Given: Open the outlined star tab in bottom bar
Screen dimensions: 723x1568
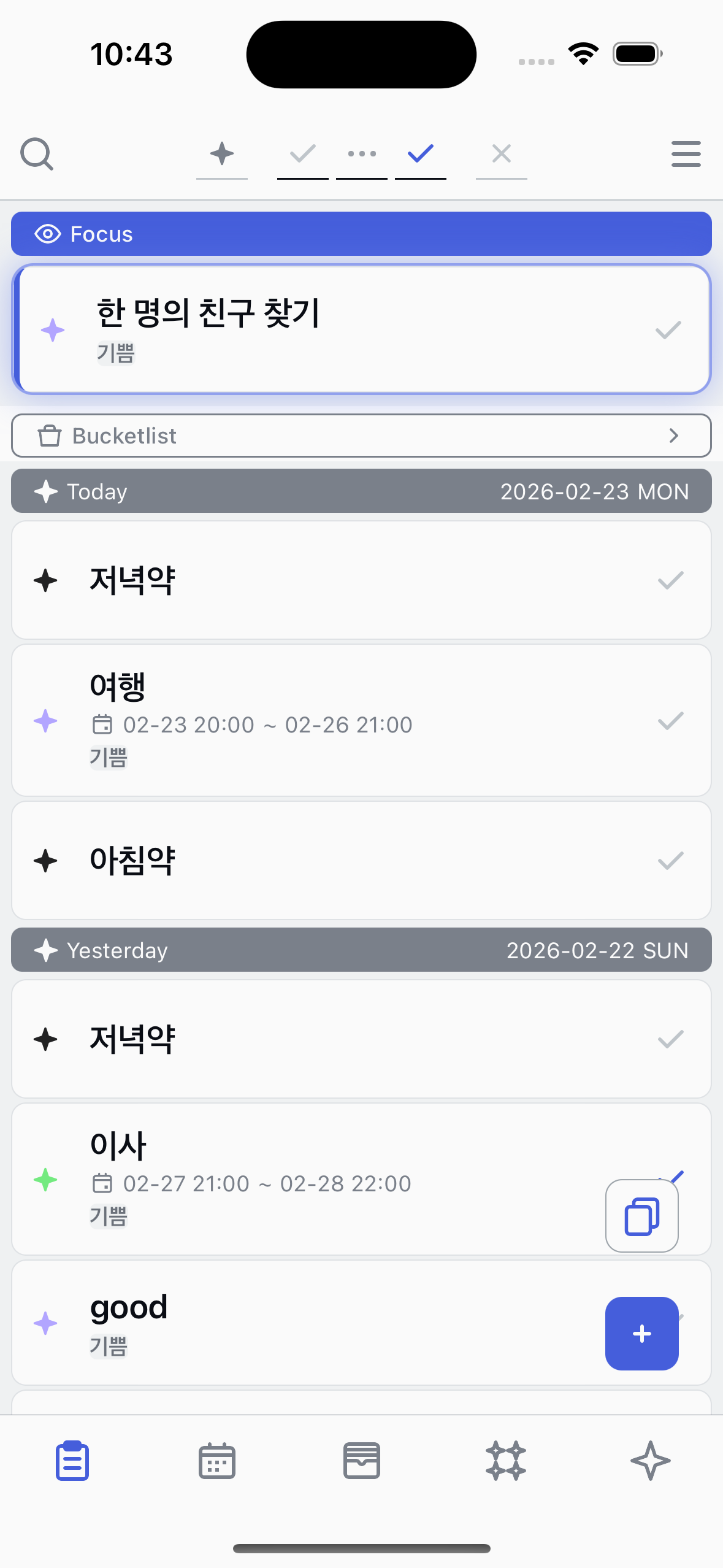Looking at the screenshot, I should pyautogui.click(x=650, y=1461).
